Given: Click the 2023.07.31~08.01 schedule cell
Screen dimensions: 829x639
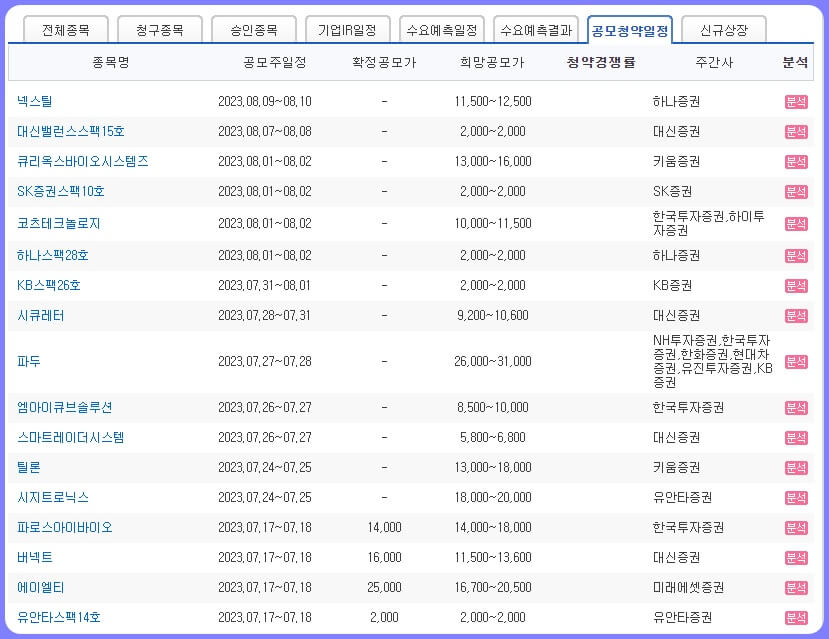Looking at the screenshot, I should [265, 285].
